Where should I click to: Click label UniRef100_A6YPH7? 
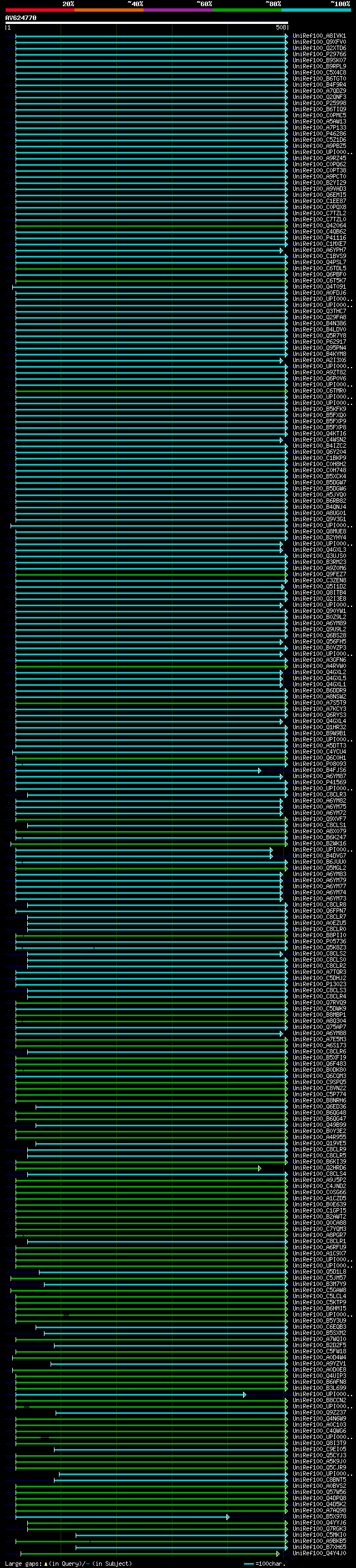319,250
